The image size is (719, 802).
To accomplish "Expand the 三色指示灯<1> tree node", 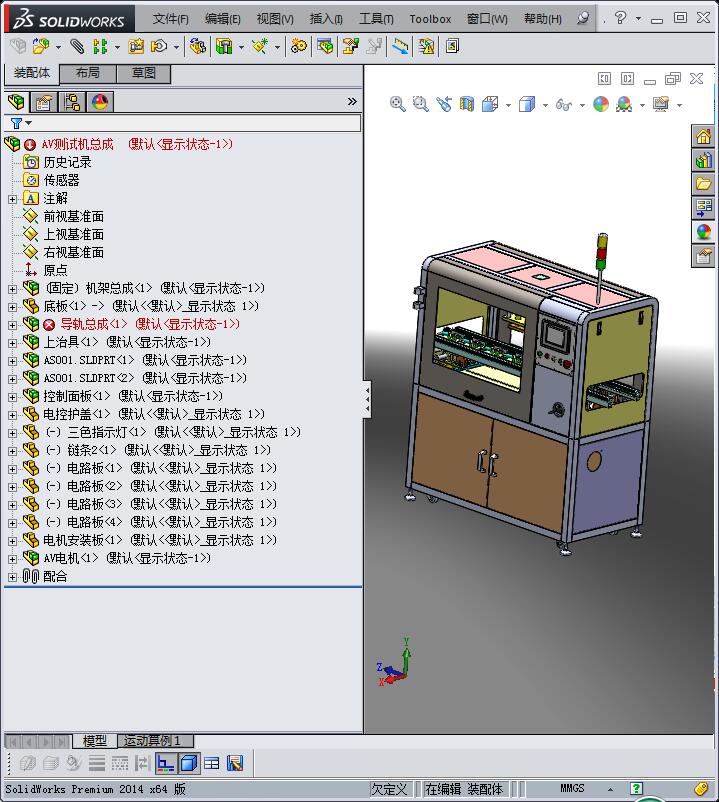I will tap(12, 433).
